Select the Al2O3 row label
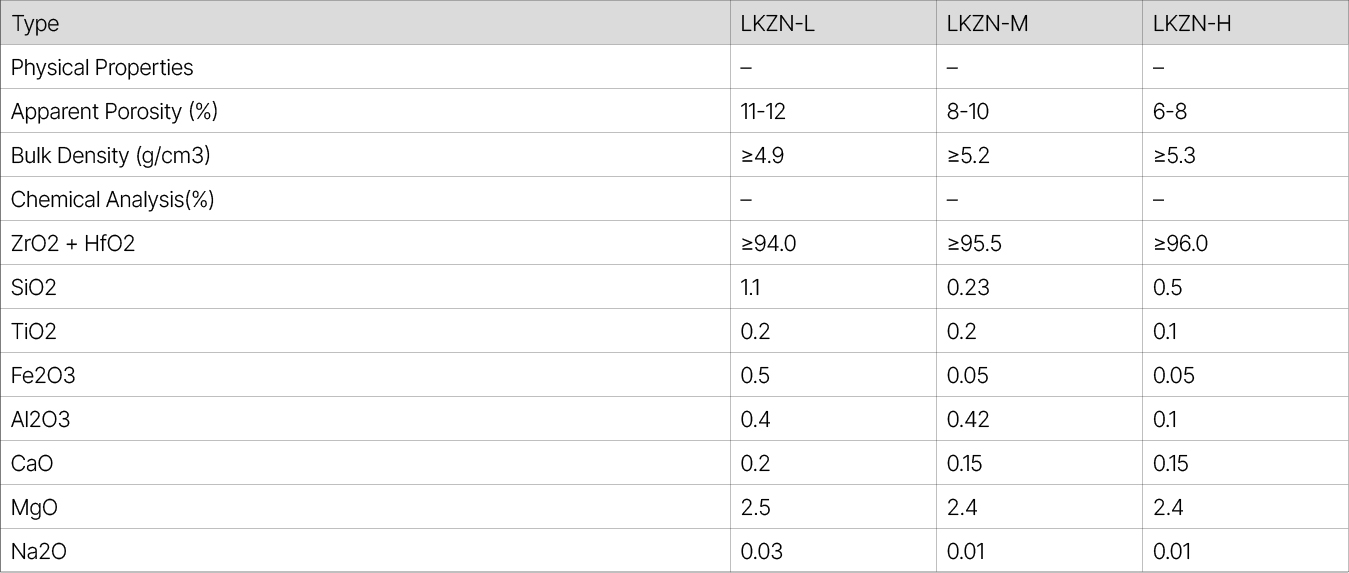The image size is (1349, 573). pos(41,420)
